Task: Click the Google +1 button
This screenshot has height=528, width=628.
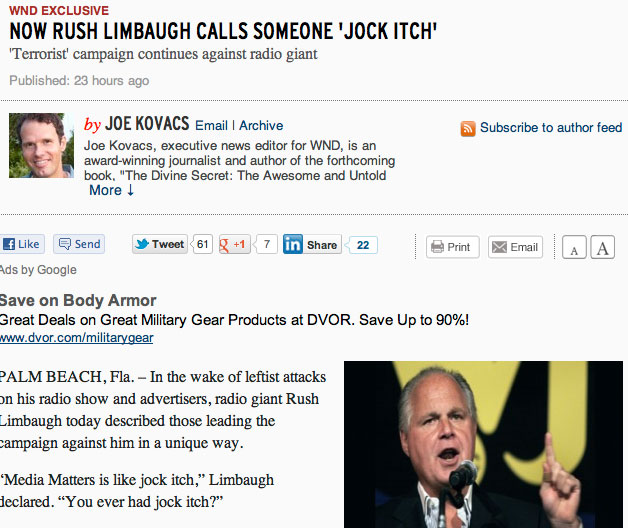Action: click(235, 244)
